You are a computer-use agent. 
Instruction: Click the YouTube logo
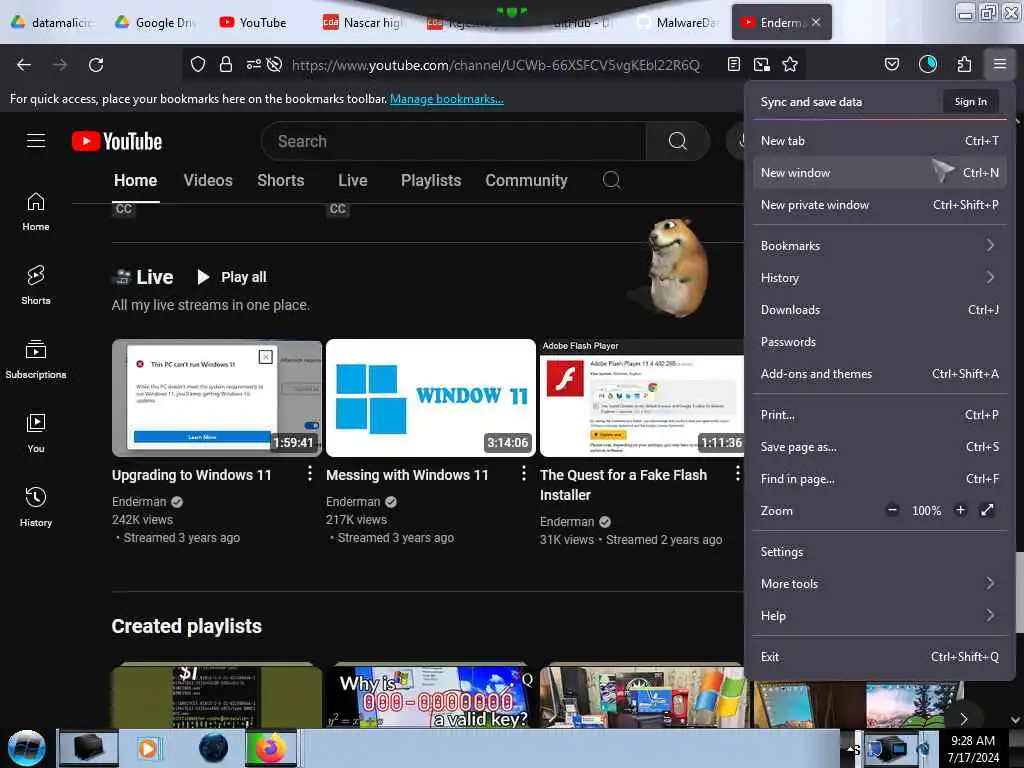tap(117, 141)
